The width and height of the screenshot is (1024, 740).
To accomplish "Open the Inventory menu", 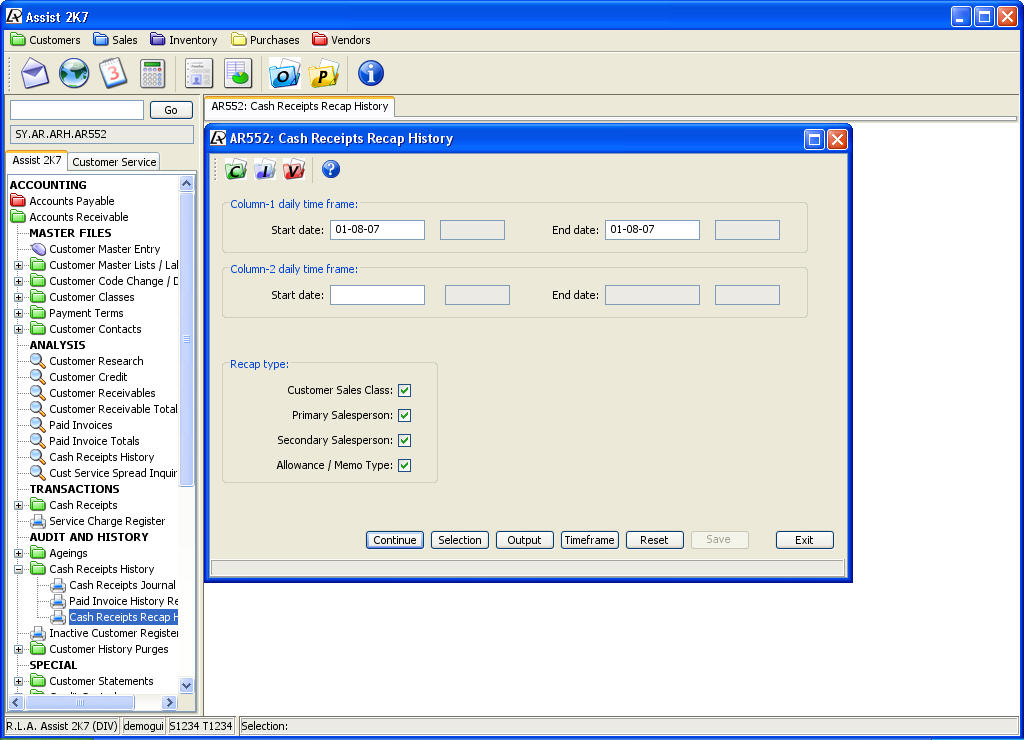I will tap(184, 40).
